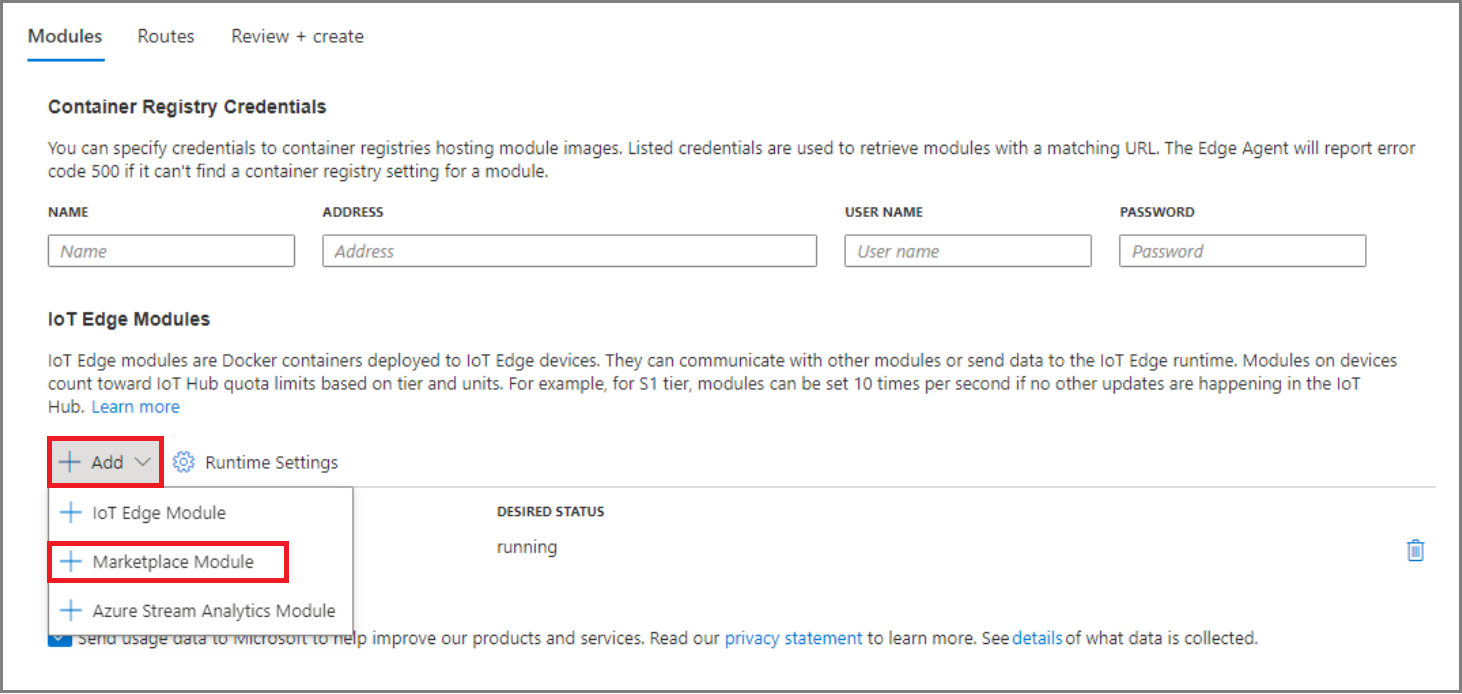Click the plus icon beside Azure Stream Analytics Module

[70, 610]
